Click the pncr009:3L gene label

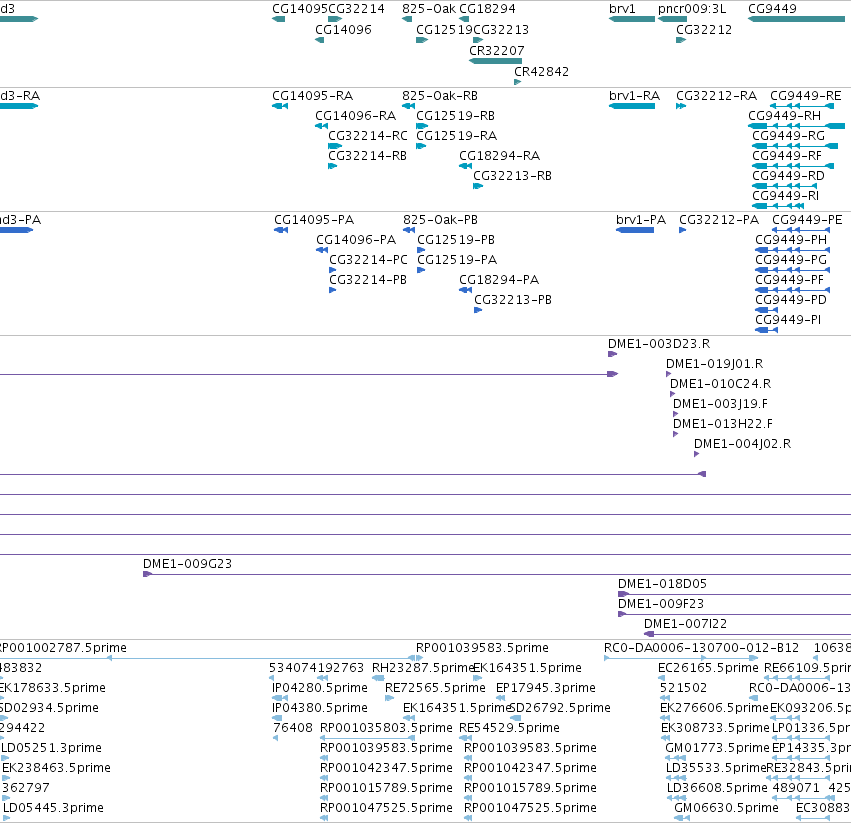(691, 9)
